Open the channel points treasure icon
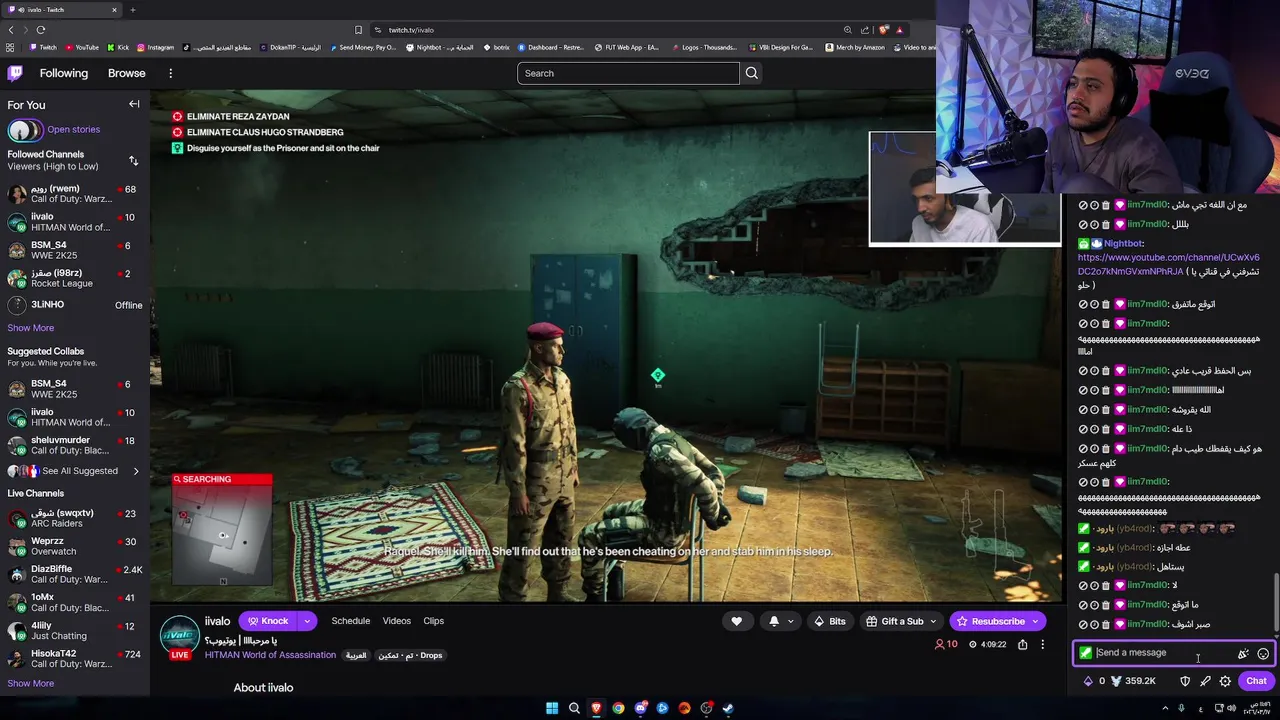This screenshot has width=1280, height=720. click(1116, 681)
